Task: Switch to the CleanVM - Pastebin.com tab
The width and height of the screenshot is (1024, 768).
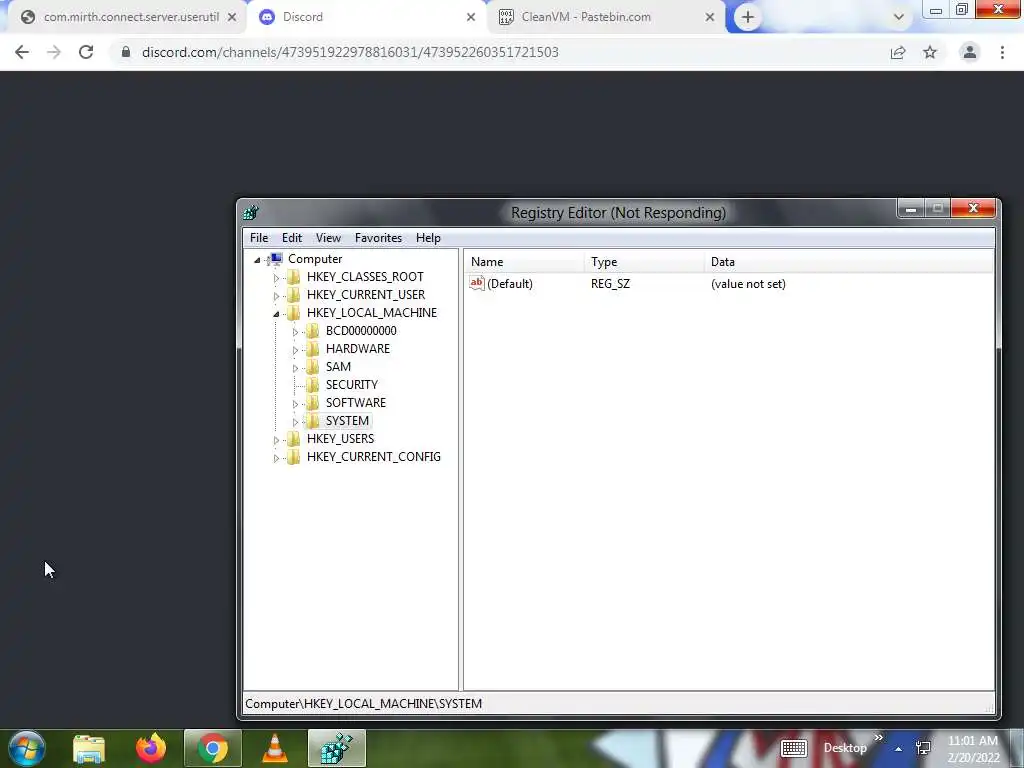Action: click(x=604, y=17)
